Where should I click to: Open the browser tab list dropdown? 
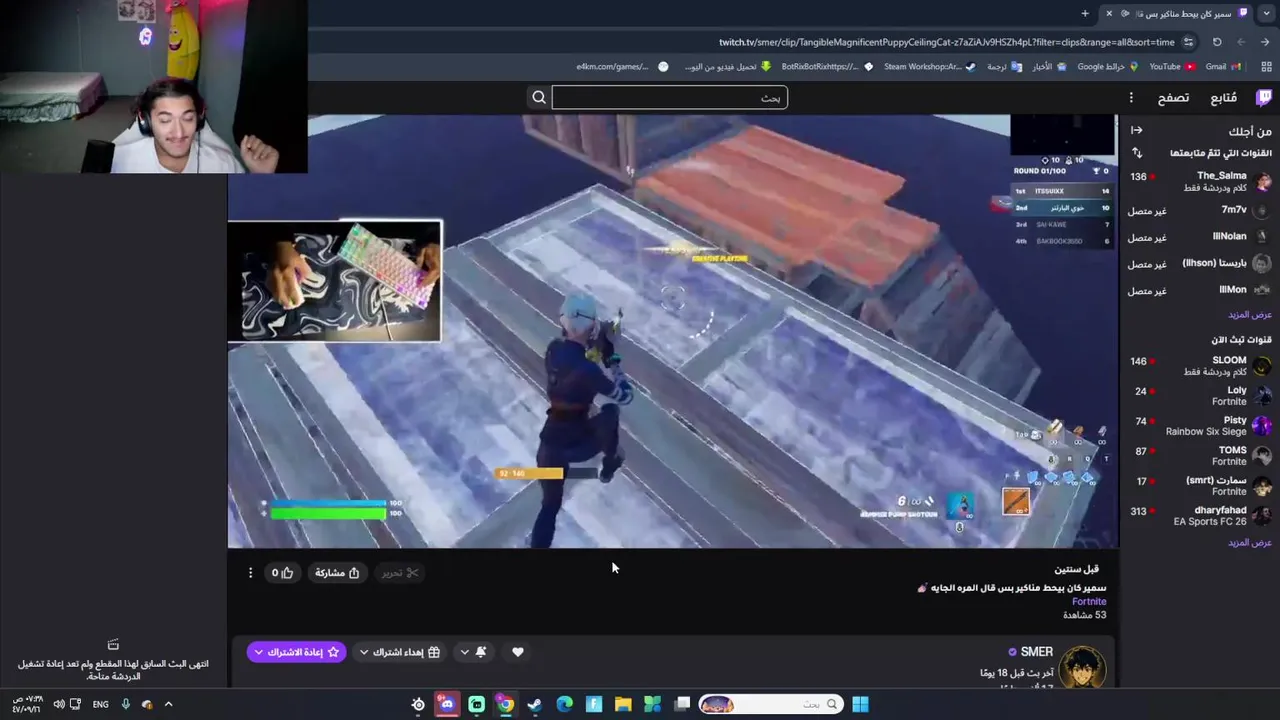pyautogui.click(x=1267, y=13)
